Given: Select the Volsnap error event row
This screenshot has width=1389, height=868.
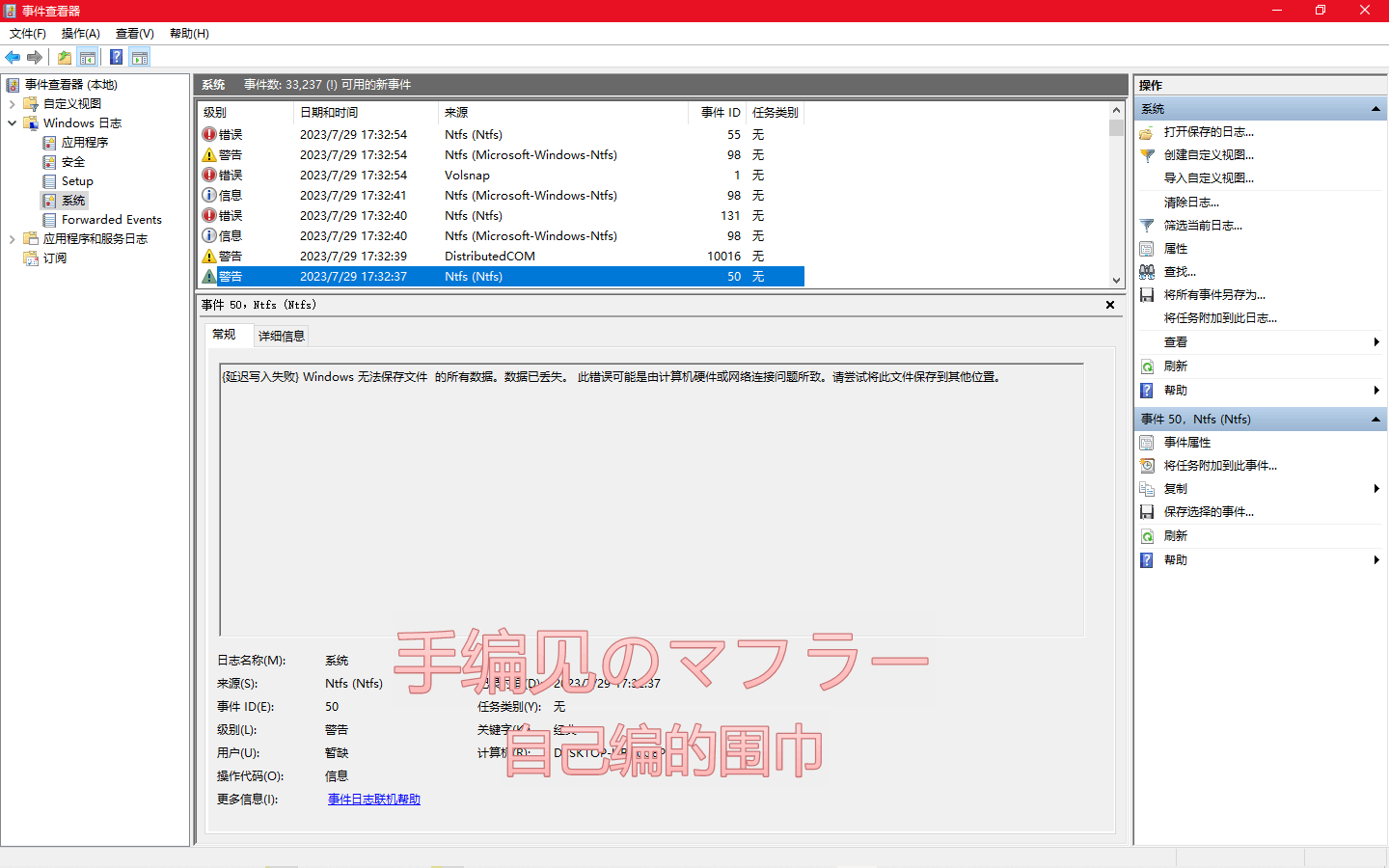Looking at the screenshot, I should 501,176.
